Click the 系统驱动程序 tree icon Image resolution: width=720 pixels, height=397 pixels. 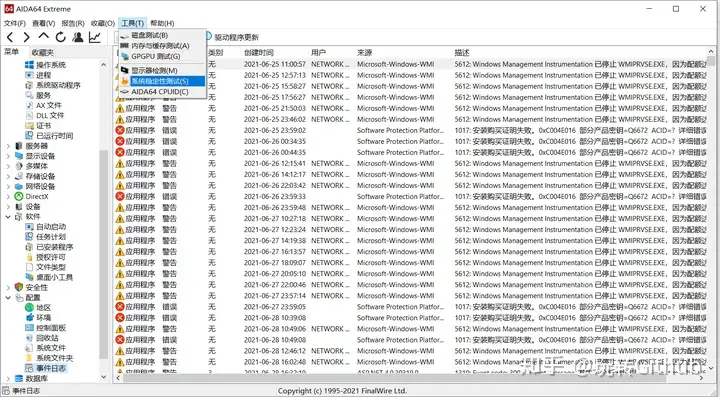click(x=29, y=85)
